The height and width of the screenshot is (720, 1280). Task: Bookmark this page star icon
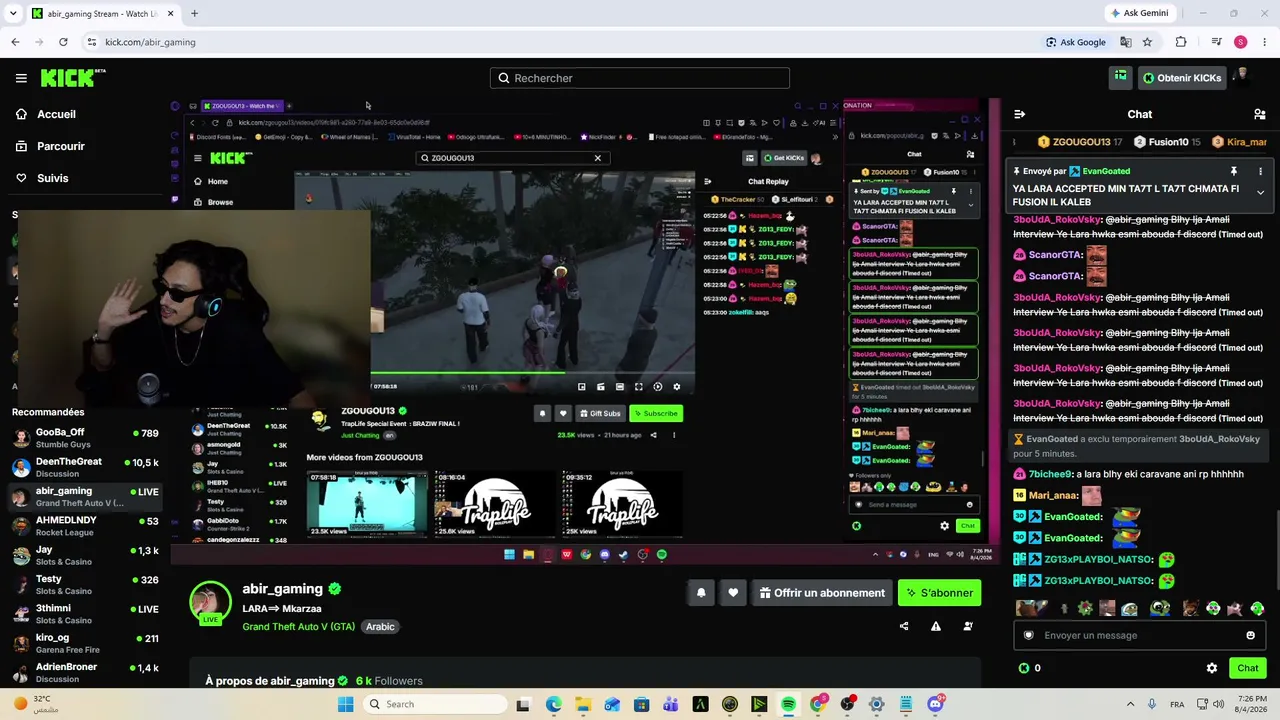pos(1147,42)
